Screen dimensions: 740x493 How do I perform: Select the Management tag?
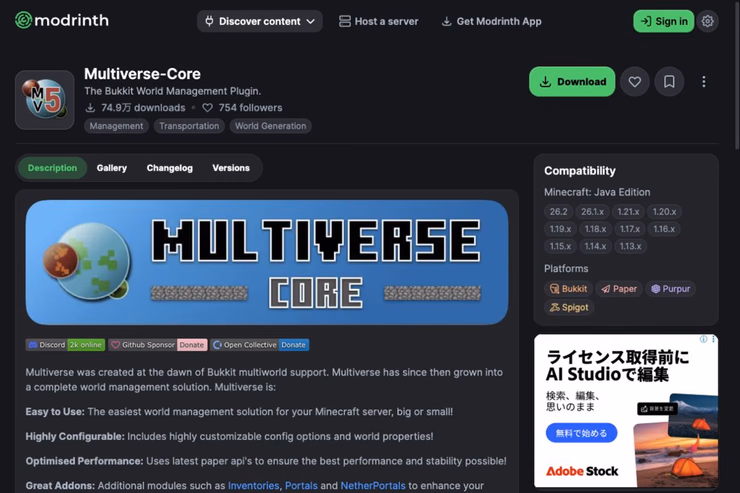(116, 126)
